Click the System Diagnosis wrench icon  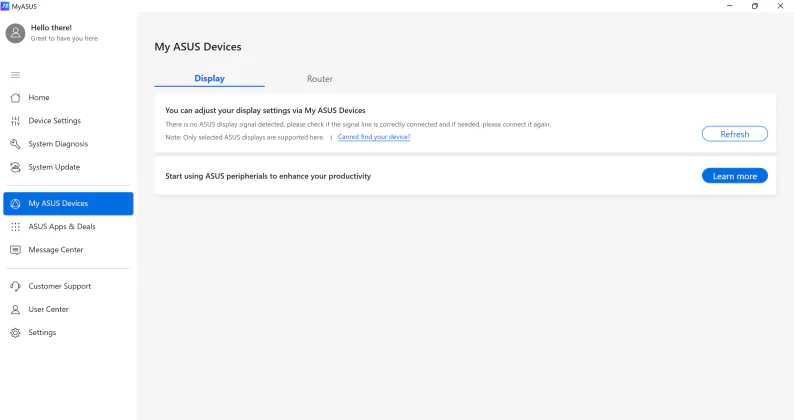coord(16,144)
